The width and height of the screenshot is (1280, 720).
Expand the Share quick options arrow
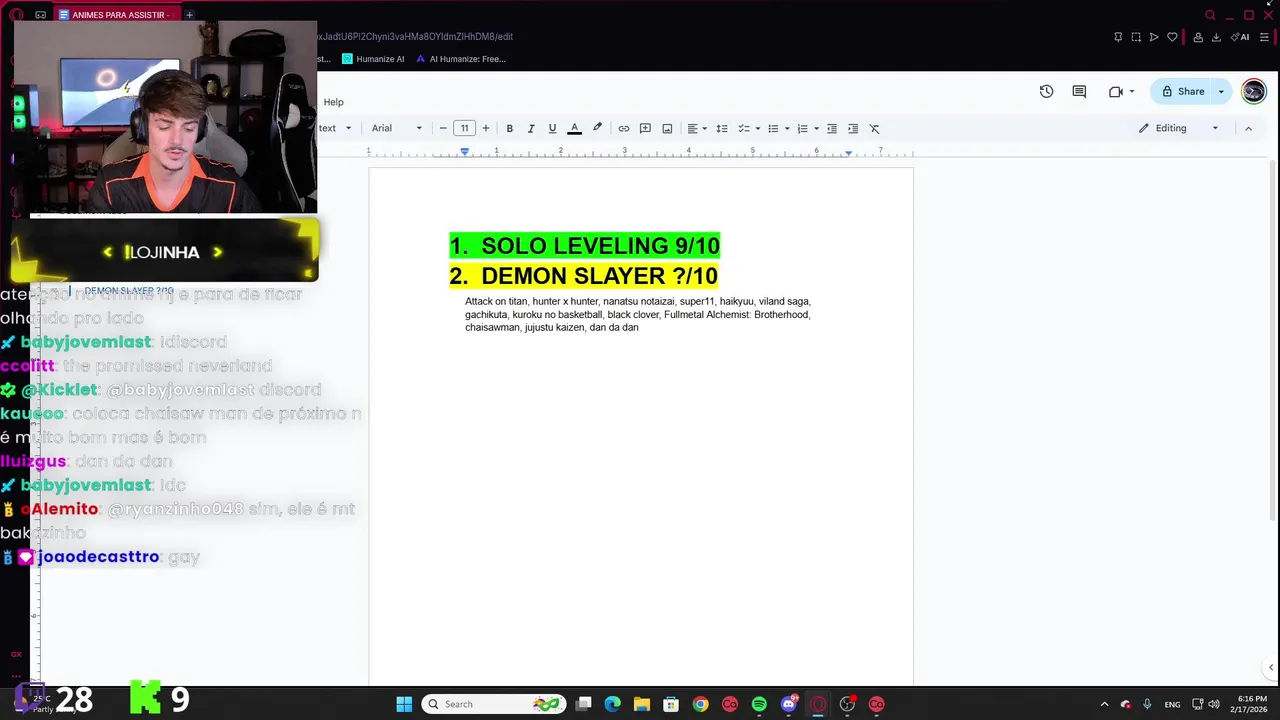click(x=1221, y=91)
